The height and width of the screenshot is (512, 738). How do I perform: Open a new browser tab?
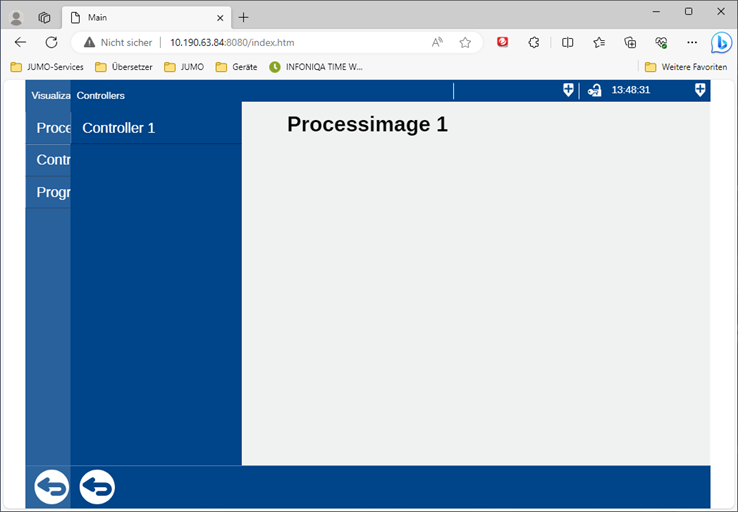pos(244,17)
